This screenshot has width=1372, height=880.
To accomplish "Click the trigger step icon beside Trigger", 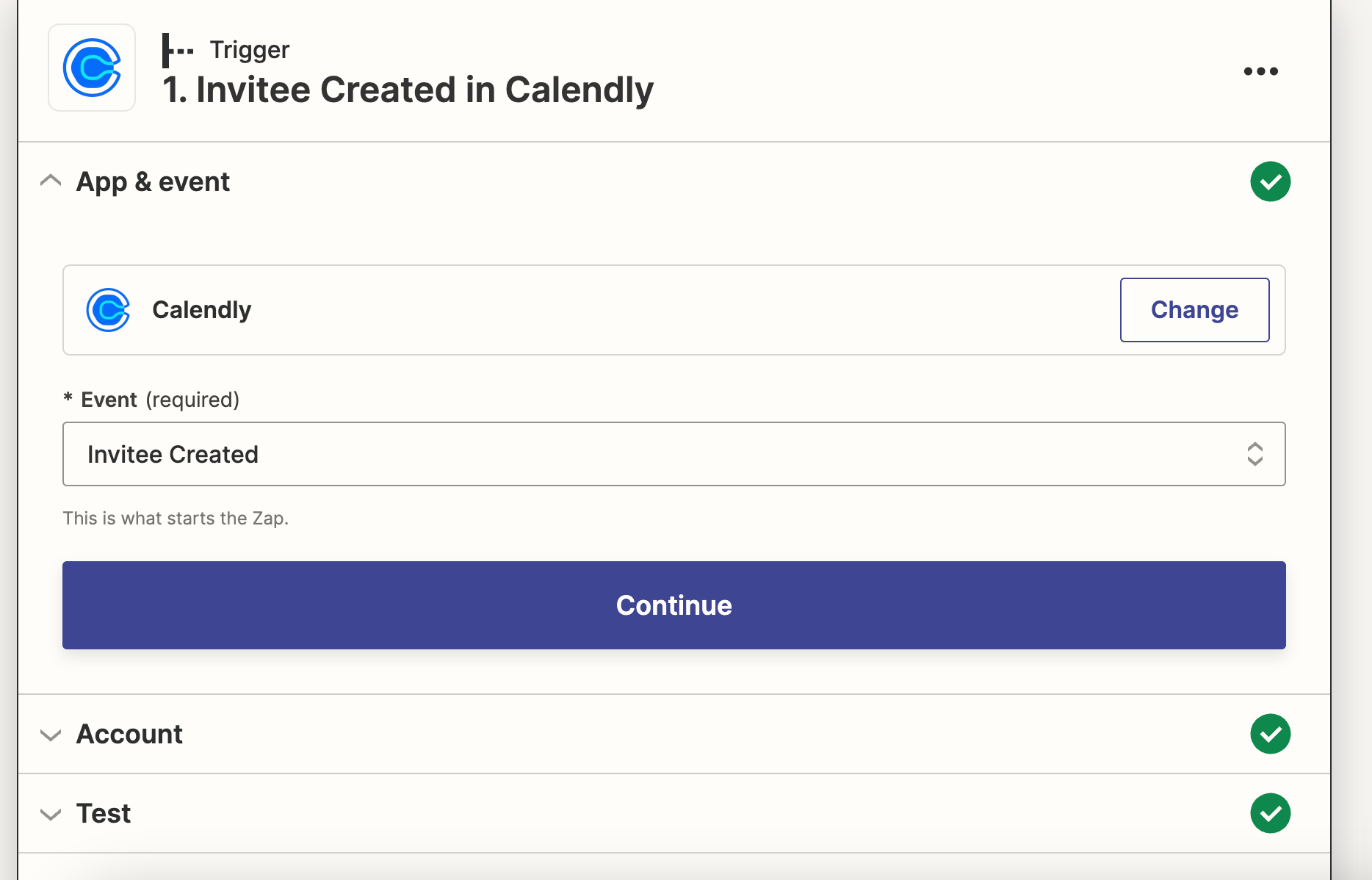I will pos(177,51).
